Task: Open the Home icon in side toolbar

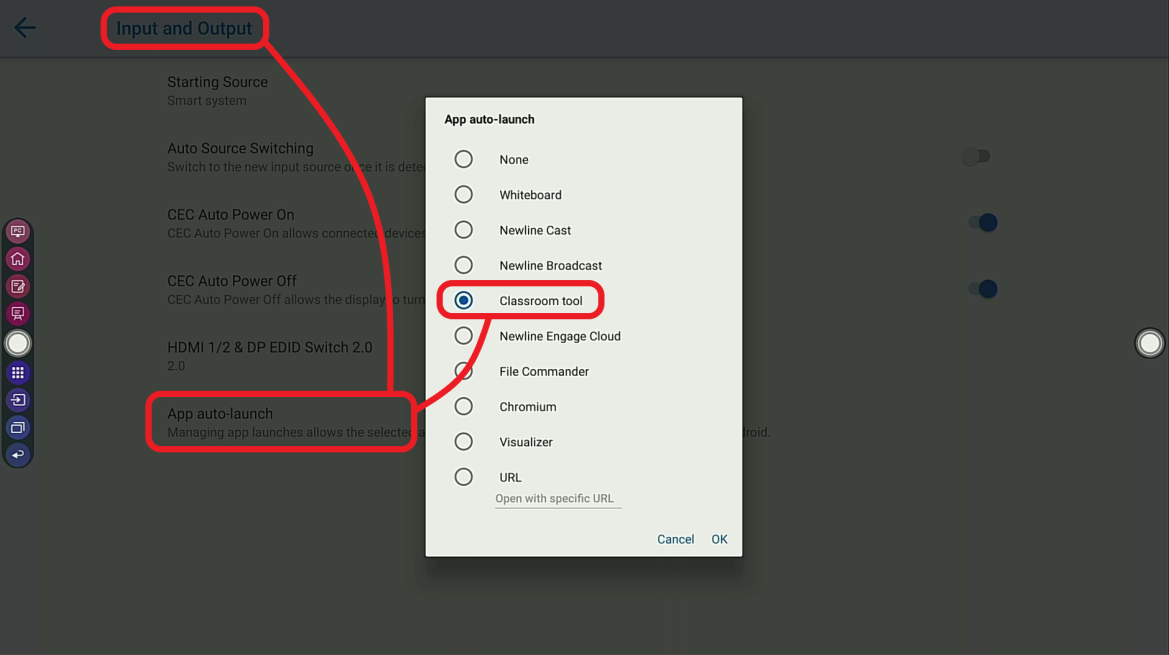Action: click(18, 259)
